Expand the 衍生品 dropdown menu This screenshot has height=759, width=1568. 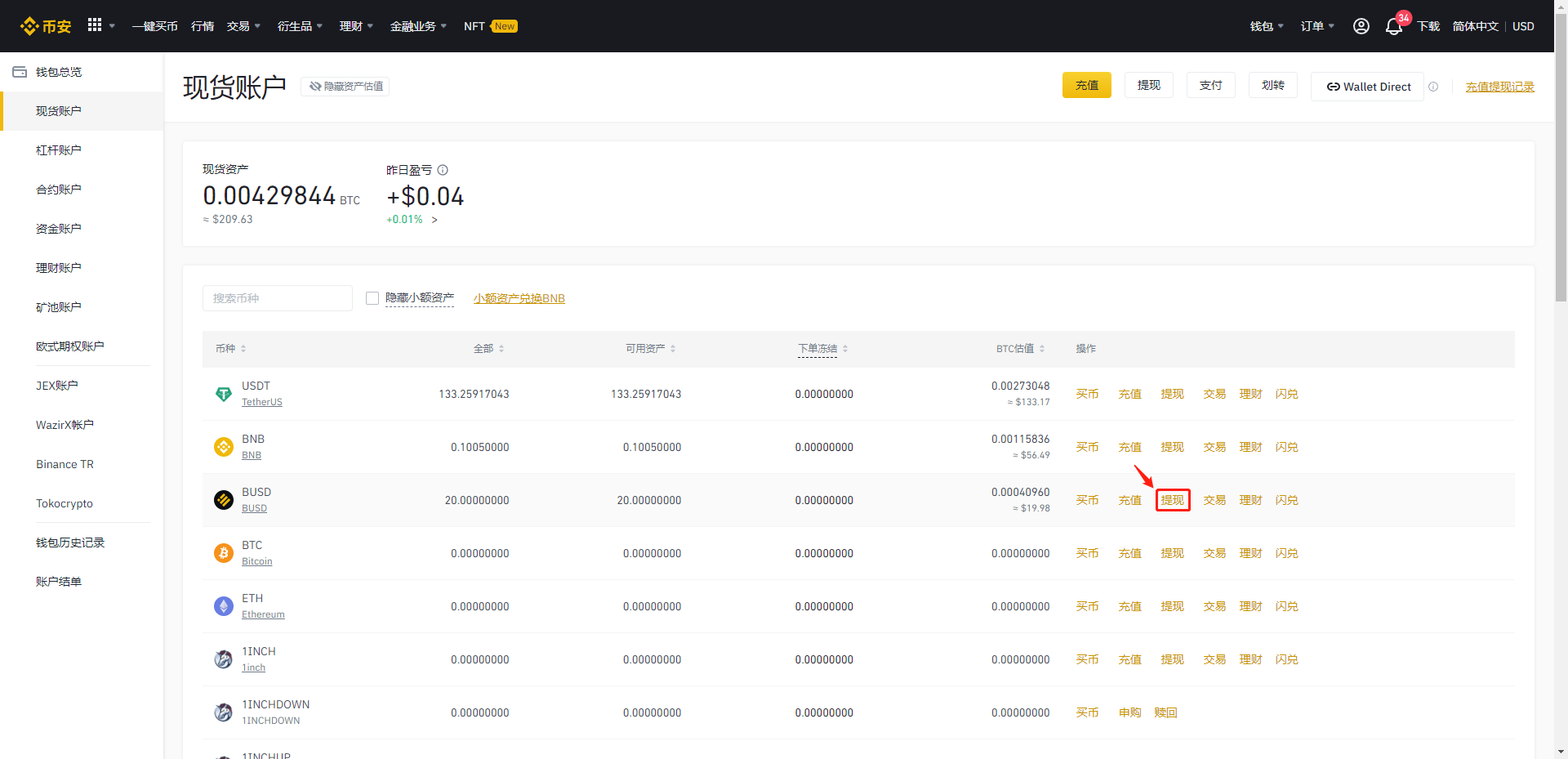(300, 26)
